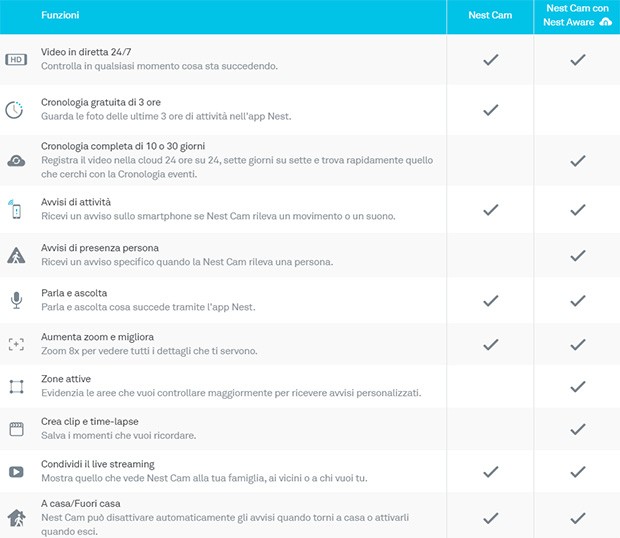Viewport: 620px width, 538px height.
Task: Click the Nest Cam checkmark for Video in diretta 24/7
Action: click(x=490, y=60)
